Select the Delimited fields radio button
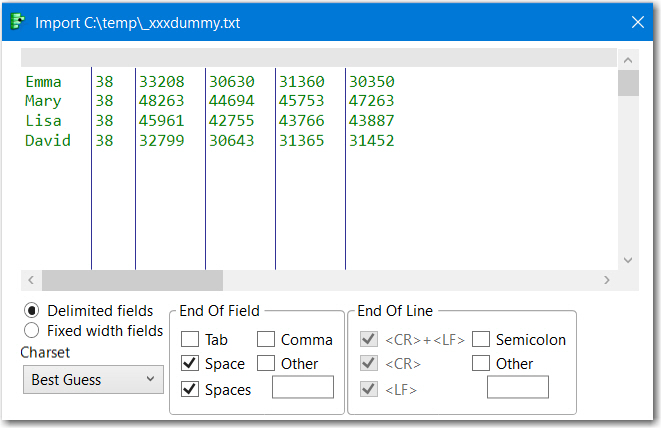This screenshot has width=661, height=428. (x=32, y=310)
